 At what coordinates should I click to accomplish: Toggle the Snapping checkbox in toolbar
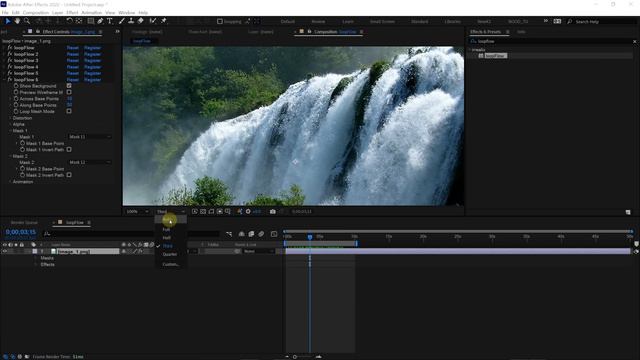(220, 21)
